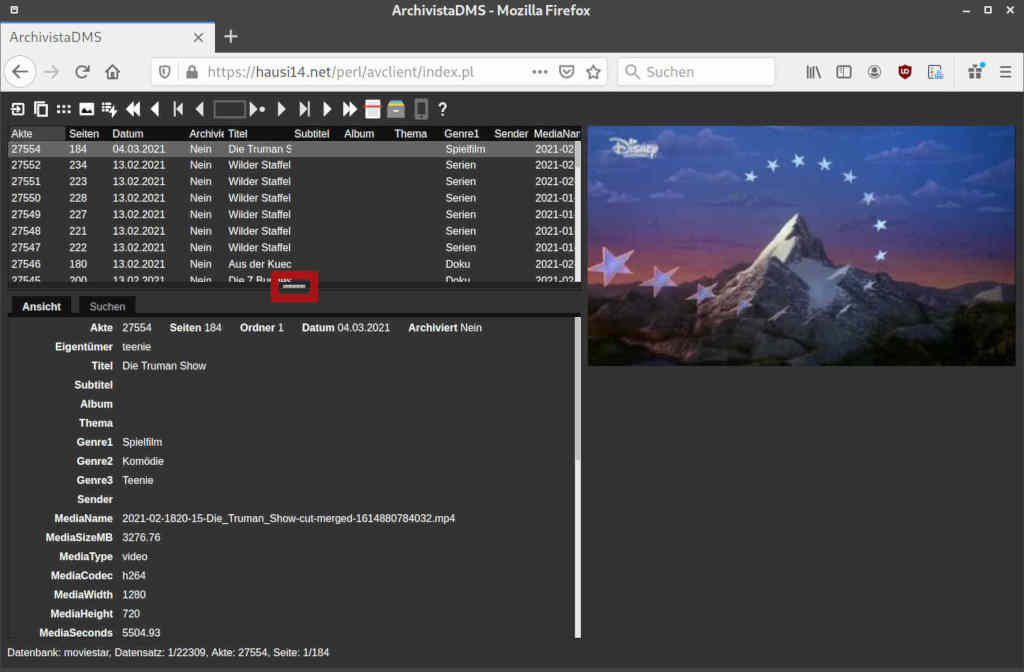Click the copy documents icon
The width and height of the screenshot is (1024, 672).
point(40,109)
